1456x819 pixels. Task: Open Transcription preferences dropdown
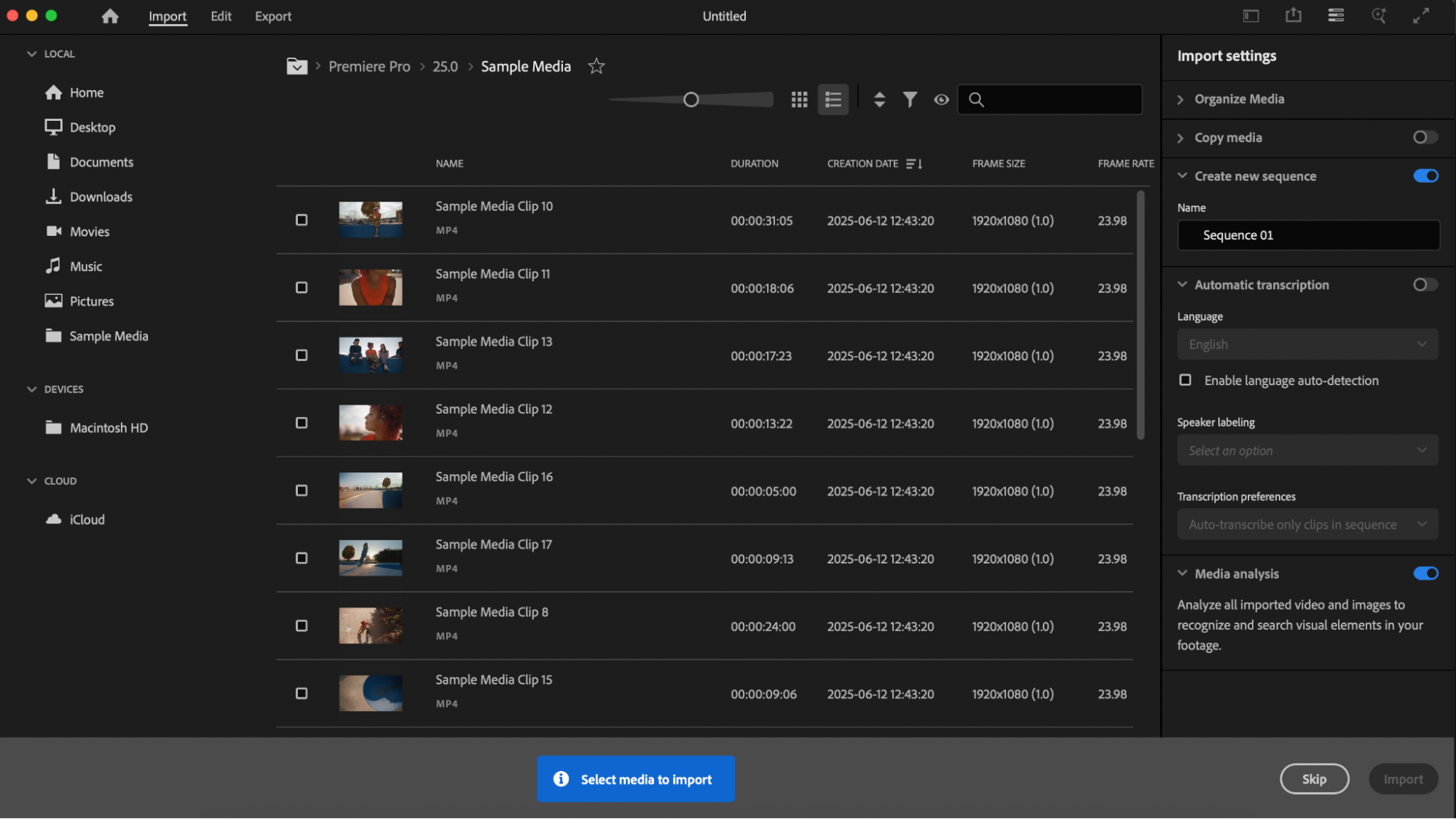1307,525
